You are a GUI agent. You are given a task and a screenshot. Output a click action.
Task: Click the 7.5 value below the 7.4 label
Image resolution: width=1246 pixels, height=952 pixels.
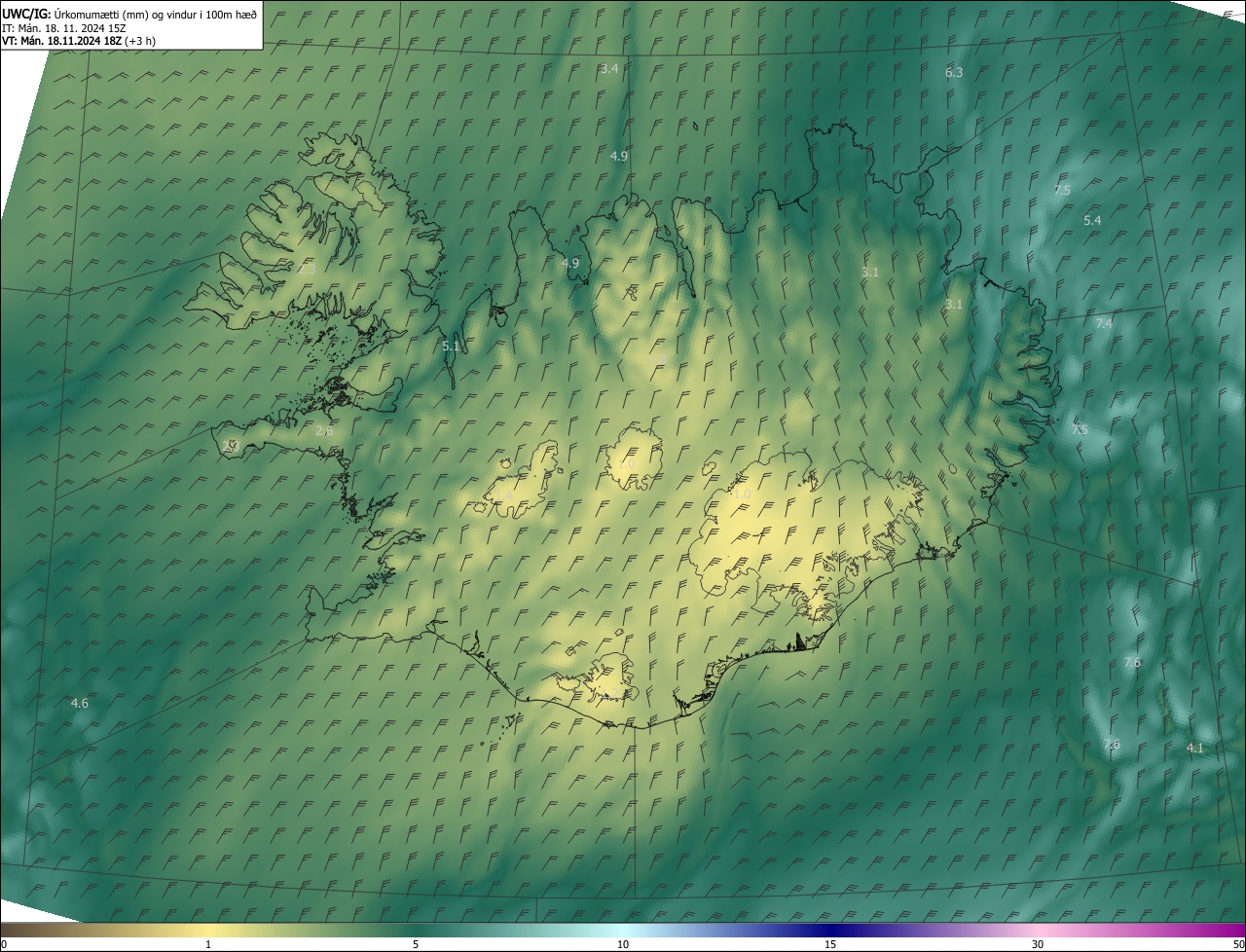tap(1080, 430)
